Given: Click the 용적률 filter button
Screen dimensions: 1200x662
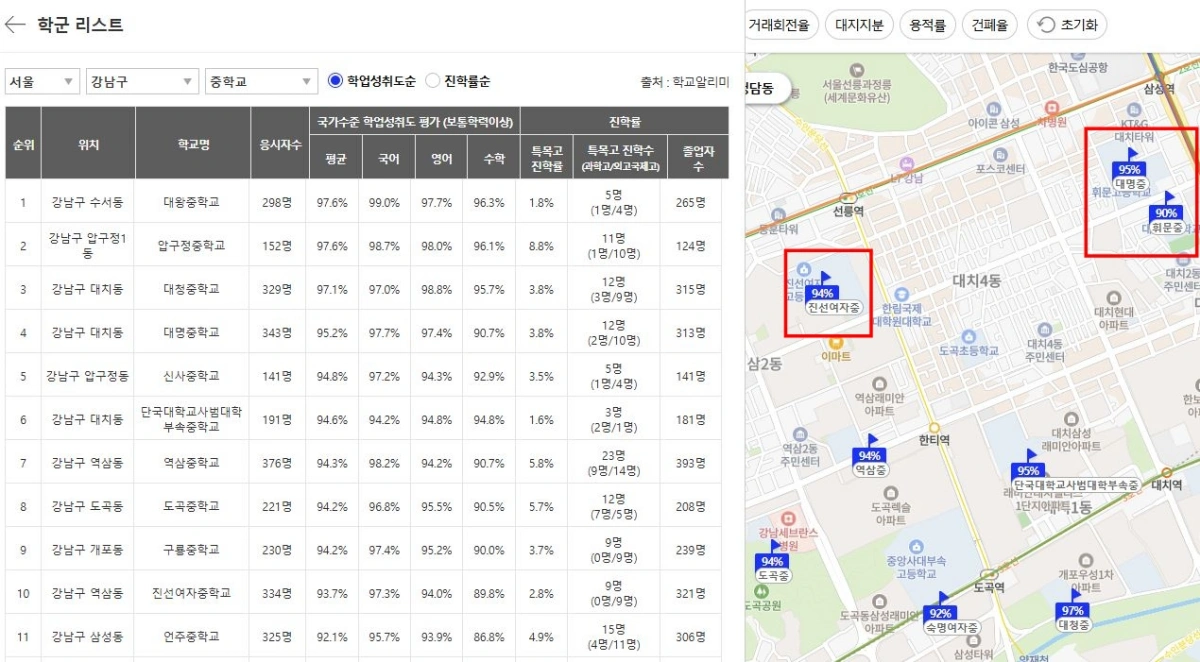Looking at the screenshot, I should click(x=928, y=25).
